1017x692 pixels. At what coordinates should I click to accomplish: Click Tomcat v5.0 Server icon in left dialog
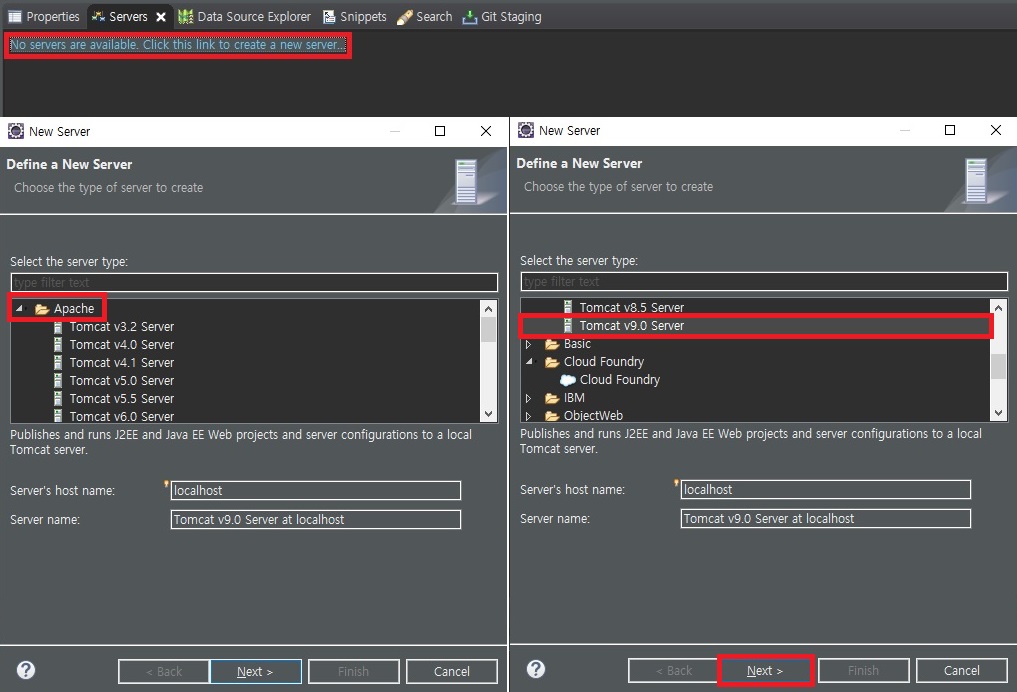[58, 381]
